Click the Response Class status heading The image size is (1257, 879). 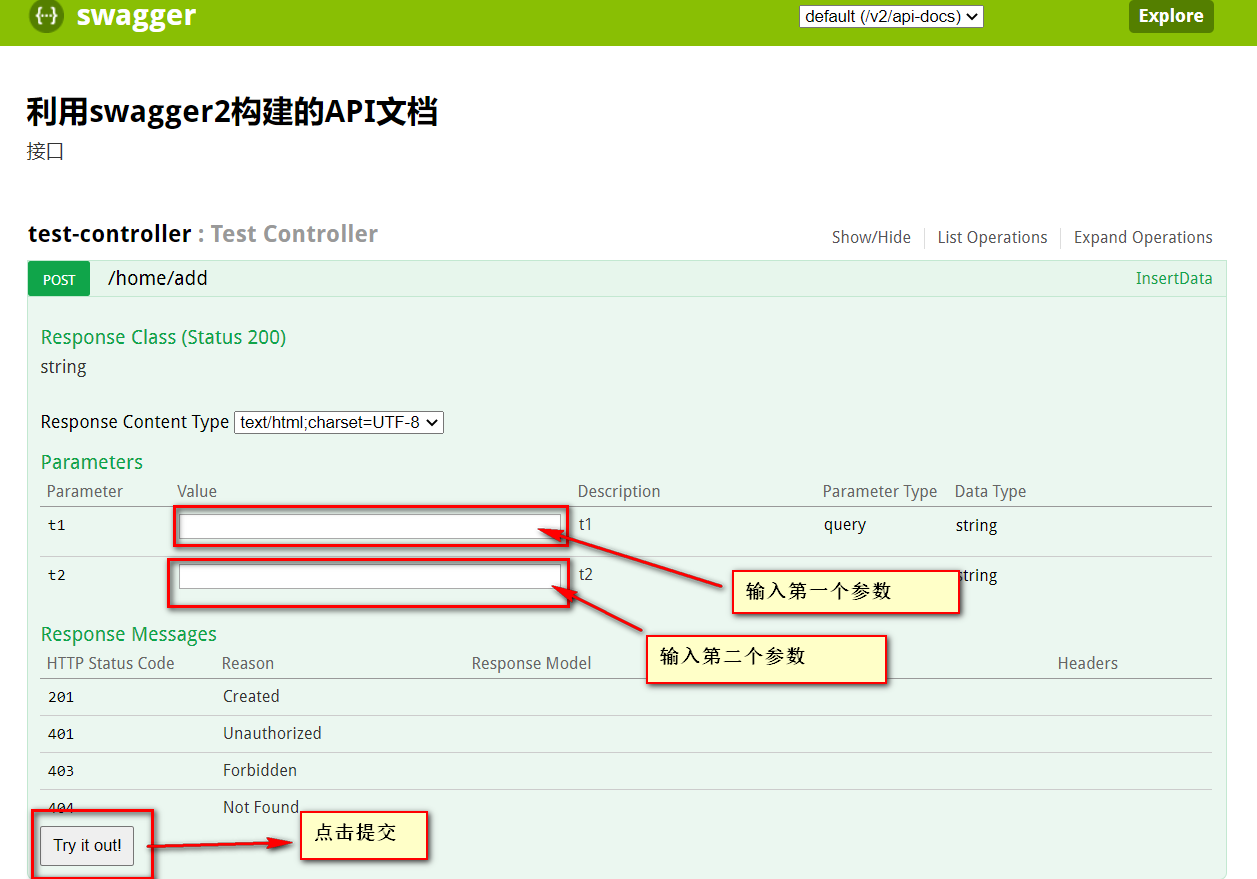pyautogui.click(x=163, y=337)
